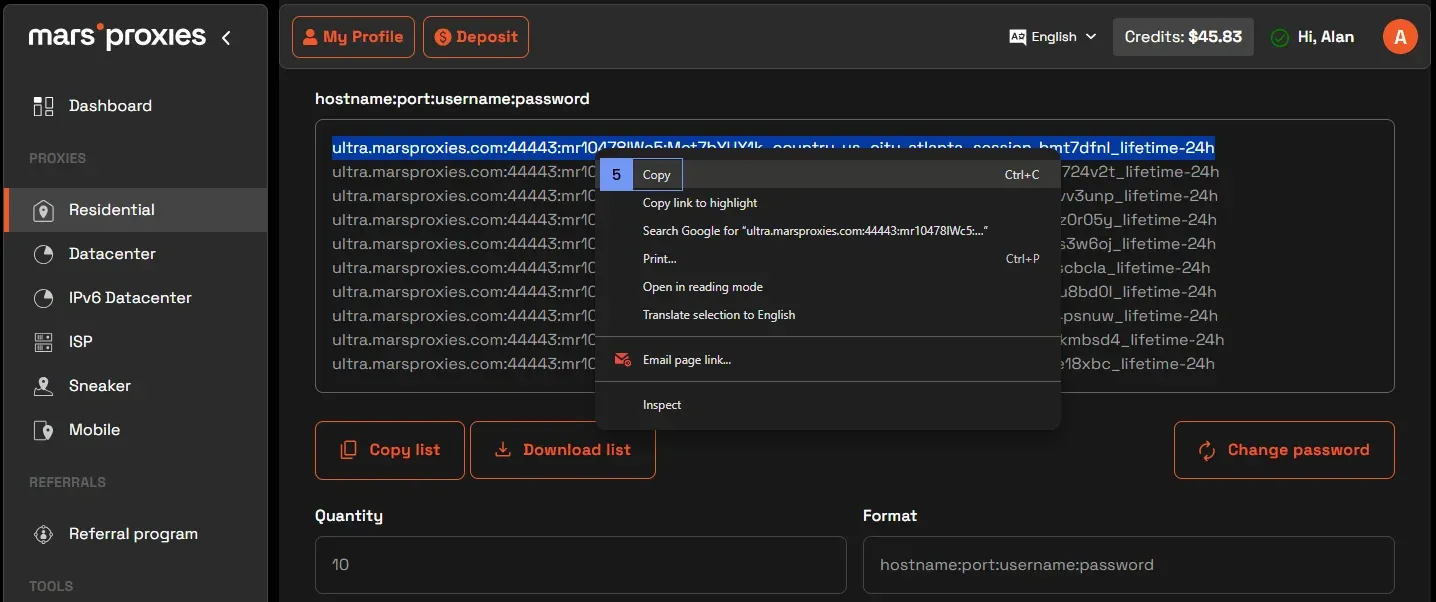1436x602 pixels.
Task: Click the Copy list button
Action: (x=390, y=450)
